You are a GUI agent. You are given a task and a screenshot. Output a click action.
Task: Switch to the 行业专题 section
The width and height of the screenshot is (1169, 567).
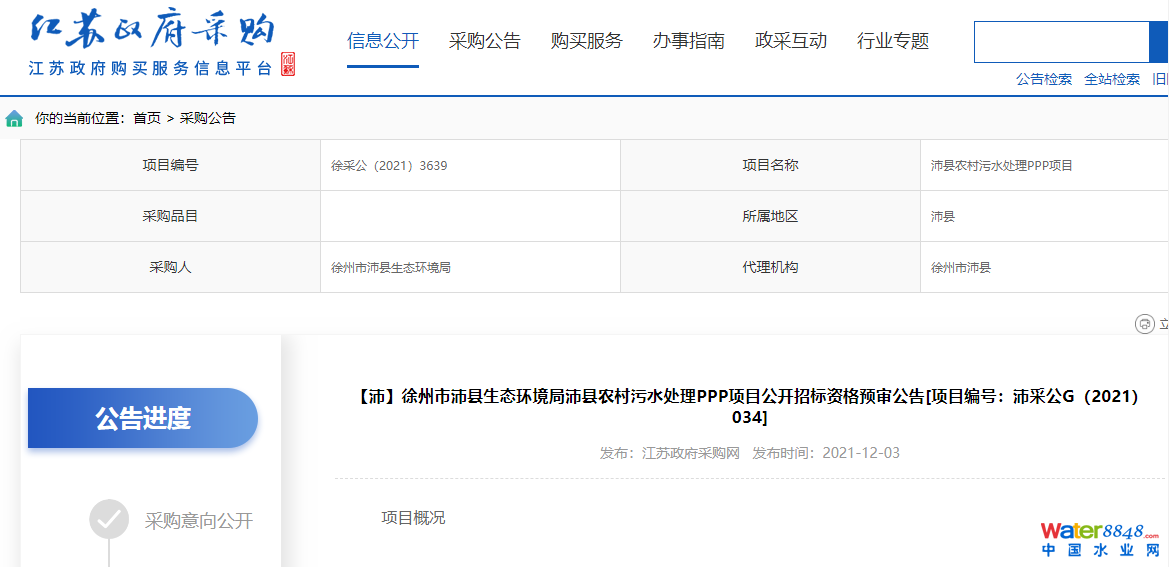tap(893, 41)
